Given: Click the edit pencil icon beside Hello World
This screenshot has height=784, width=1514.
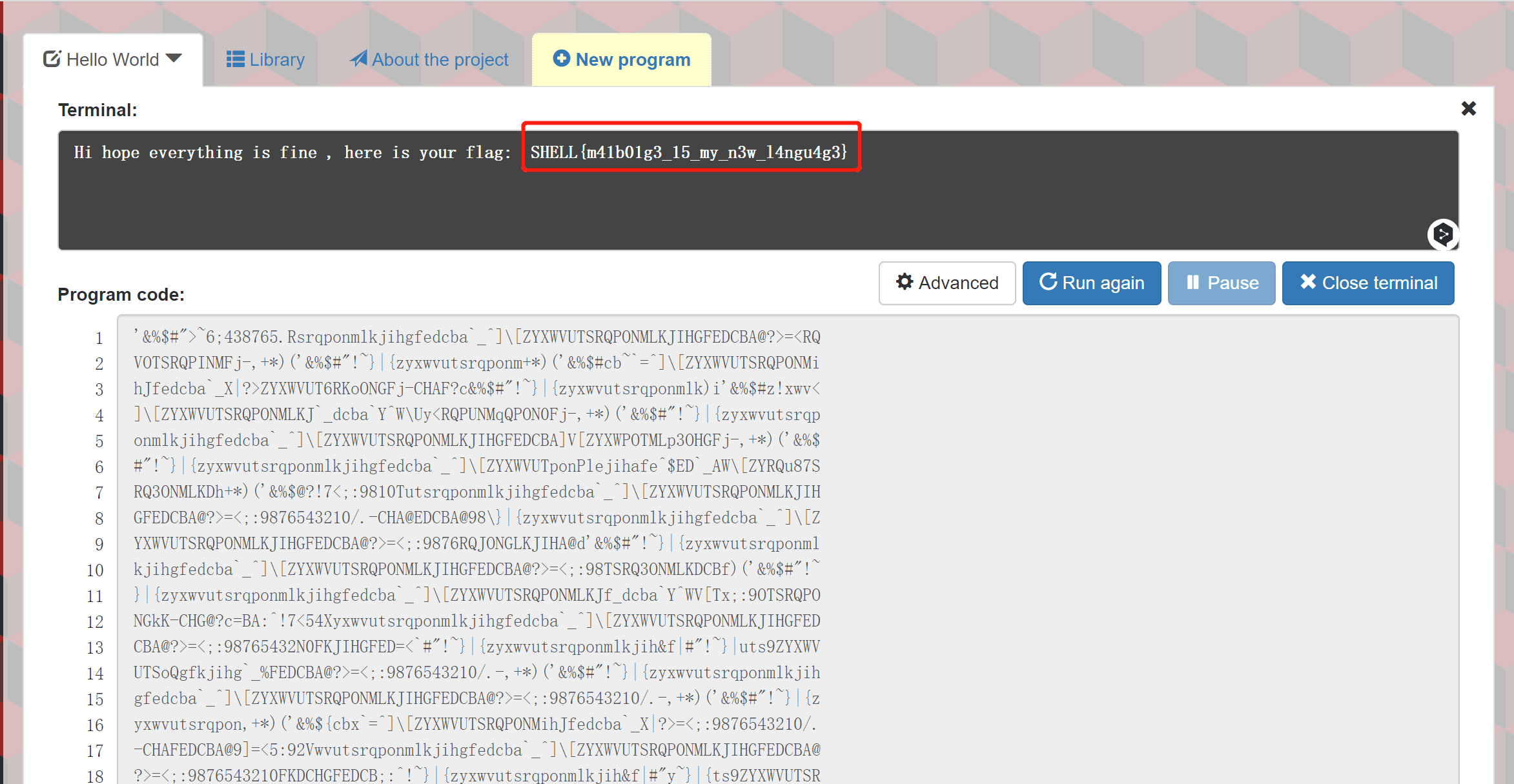Looking at the screenshot, I should click(x=52, y=59).
